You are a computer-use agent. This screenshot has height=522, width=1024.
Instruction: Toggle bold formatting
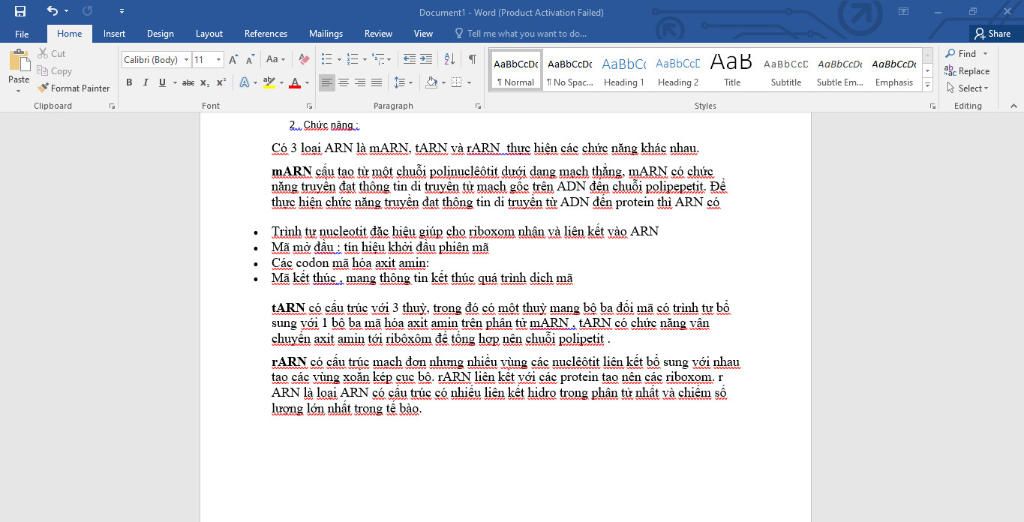click(129, 82)
